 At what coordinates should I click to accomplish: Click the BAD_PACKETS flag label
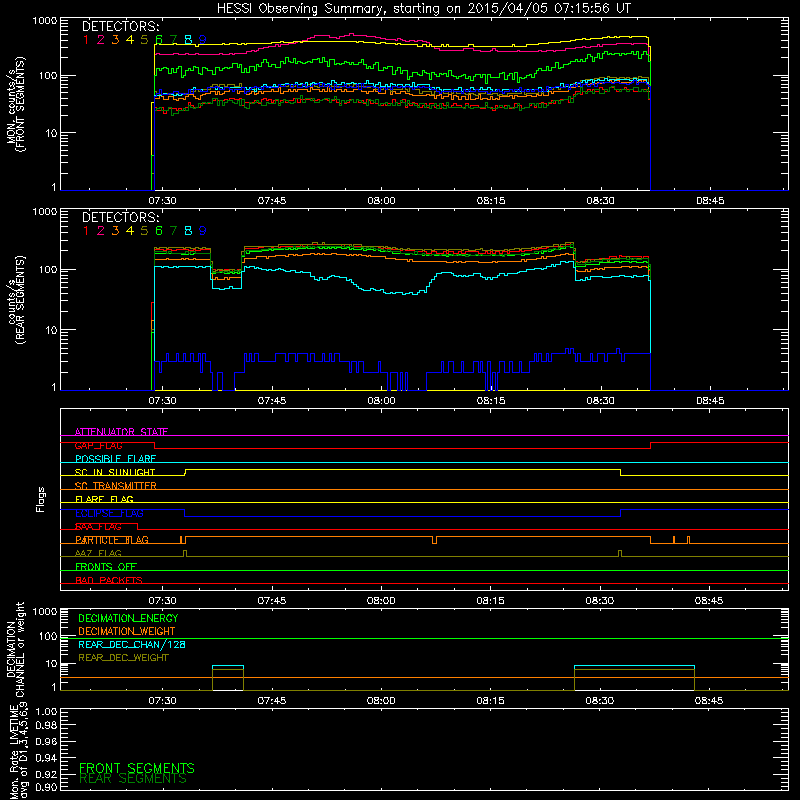[x=109, y=581]
